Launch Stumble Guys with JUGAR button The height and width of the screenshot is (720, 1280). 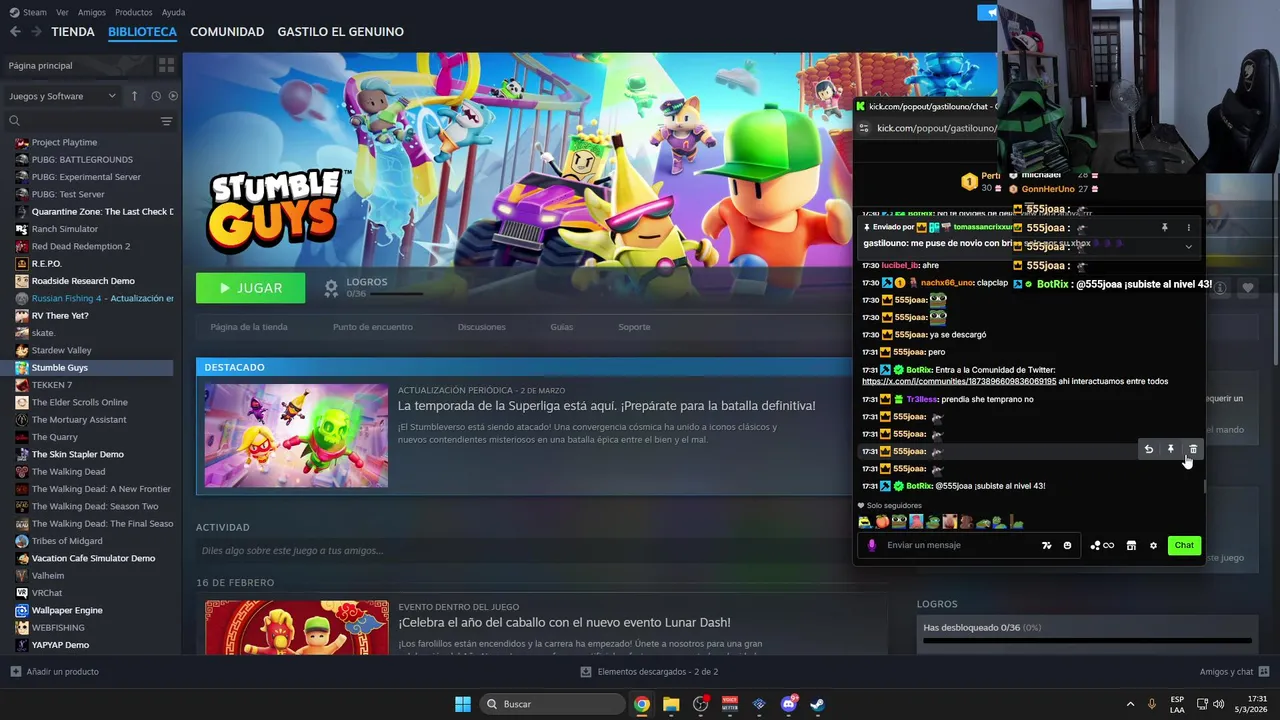[251, 288]
